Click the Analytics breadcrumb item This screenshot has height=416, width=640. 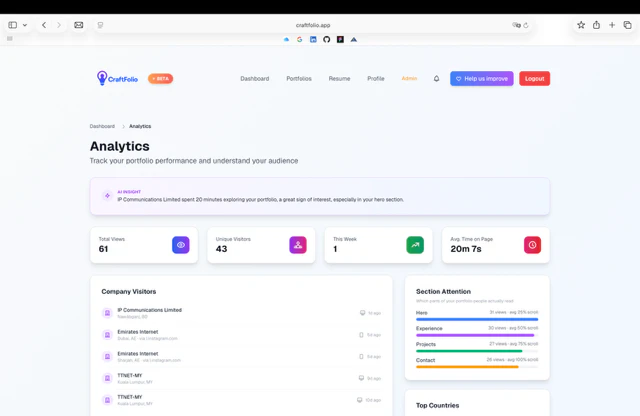tap(140, 126)
